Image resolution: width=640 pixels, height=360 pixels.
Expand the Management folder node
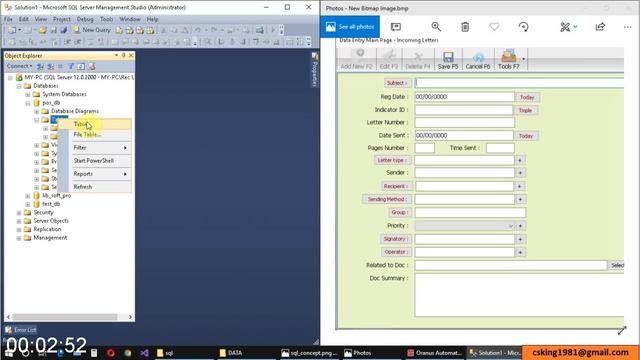point(19,238)
